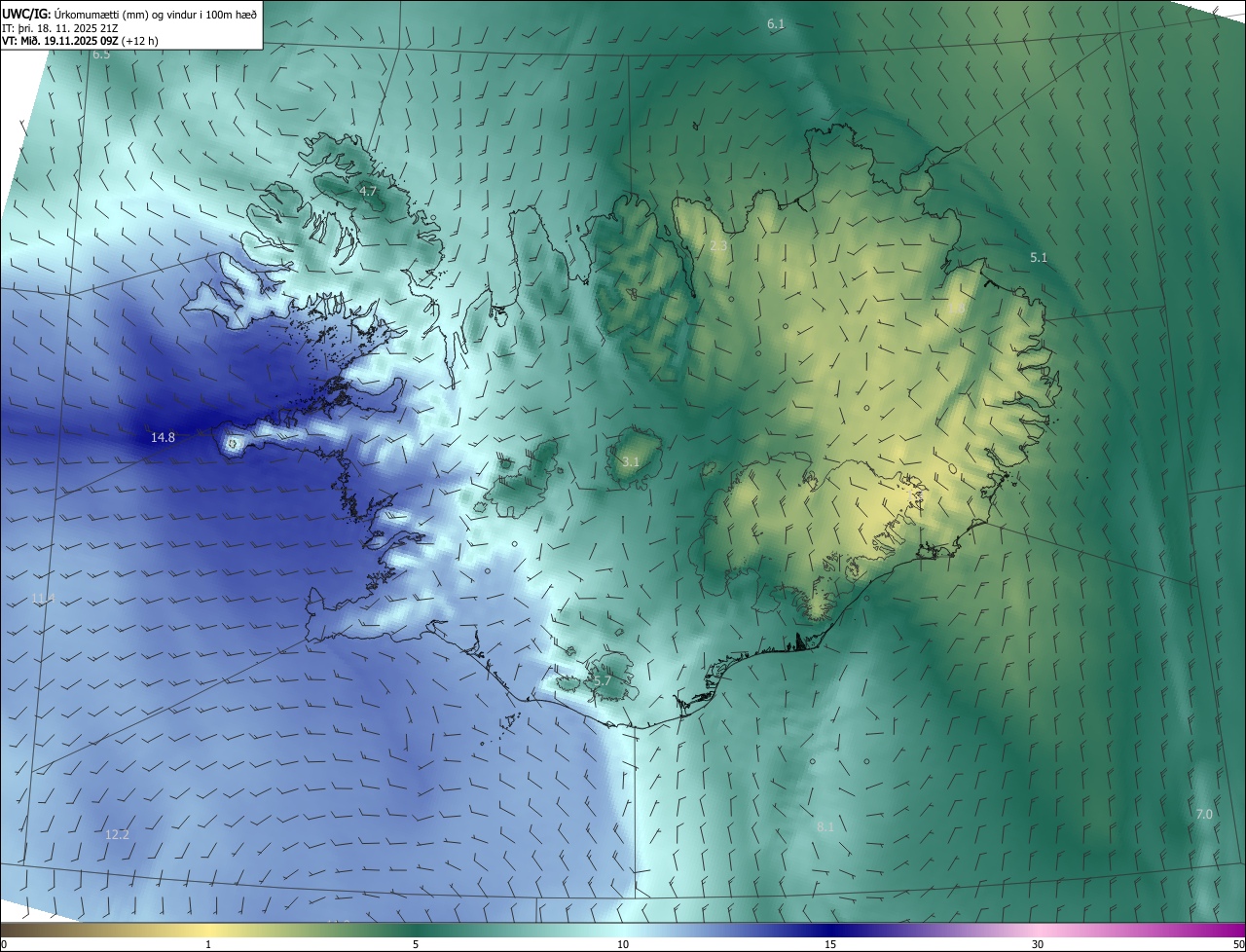Click the 2.3 value in north Iceland
Viewport: 1246px width, 952px height.
[x=718, y=246]
